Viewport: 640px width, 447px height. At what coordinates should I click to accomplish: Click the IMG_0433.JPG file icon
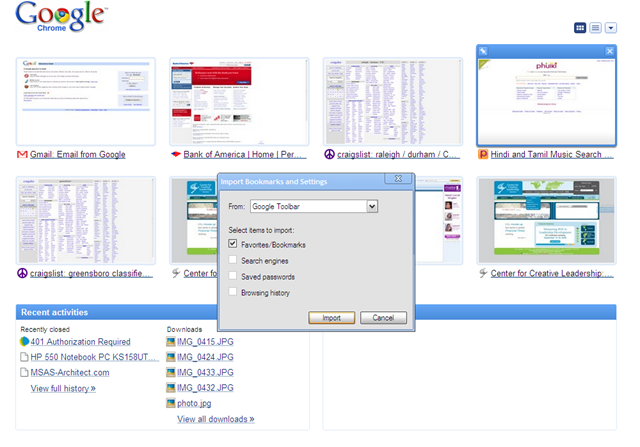click(171, 373)
